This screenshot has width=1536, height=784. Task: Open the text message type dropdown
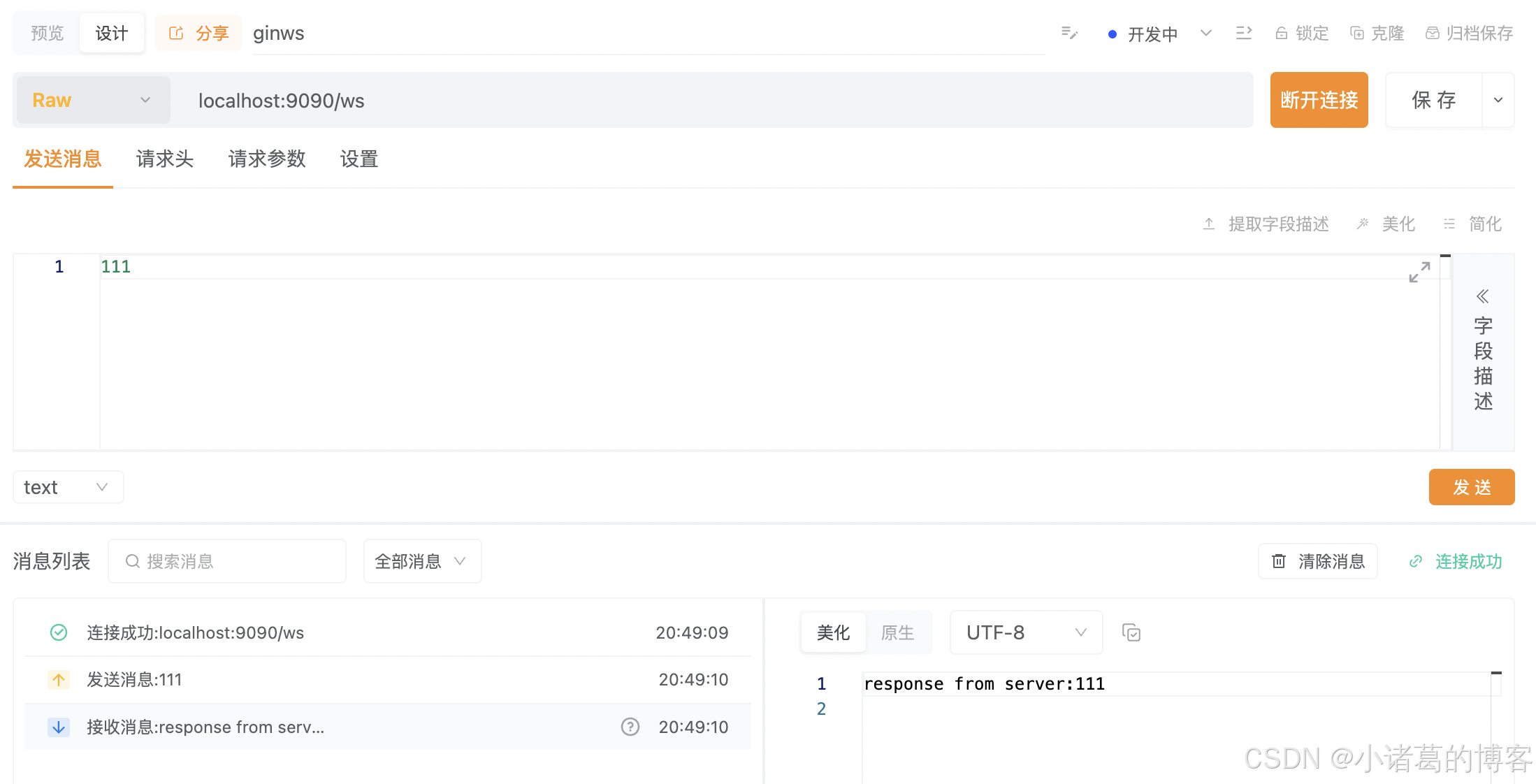[x=68, y=487]
